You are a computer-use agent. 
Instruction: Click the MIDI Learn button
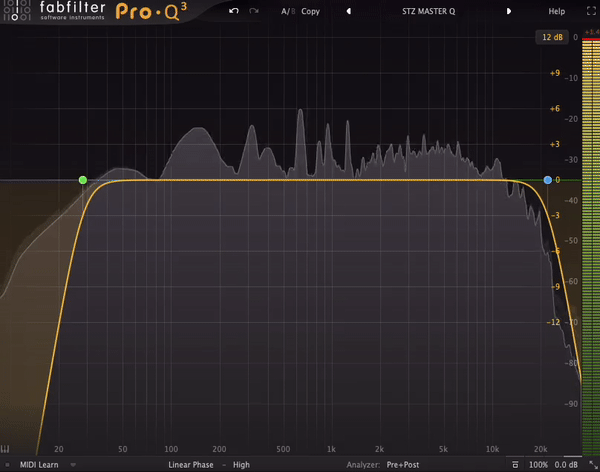(39, 465)
